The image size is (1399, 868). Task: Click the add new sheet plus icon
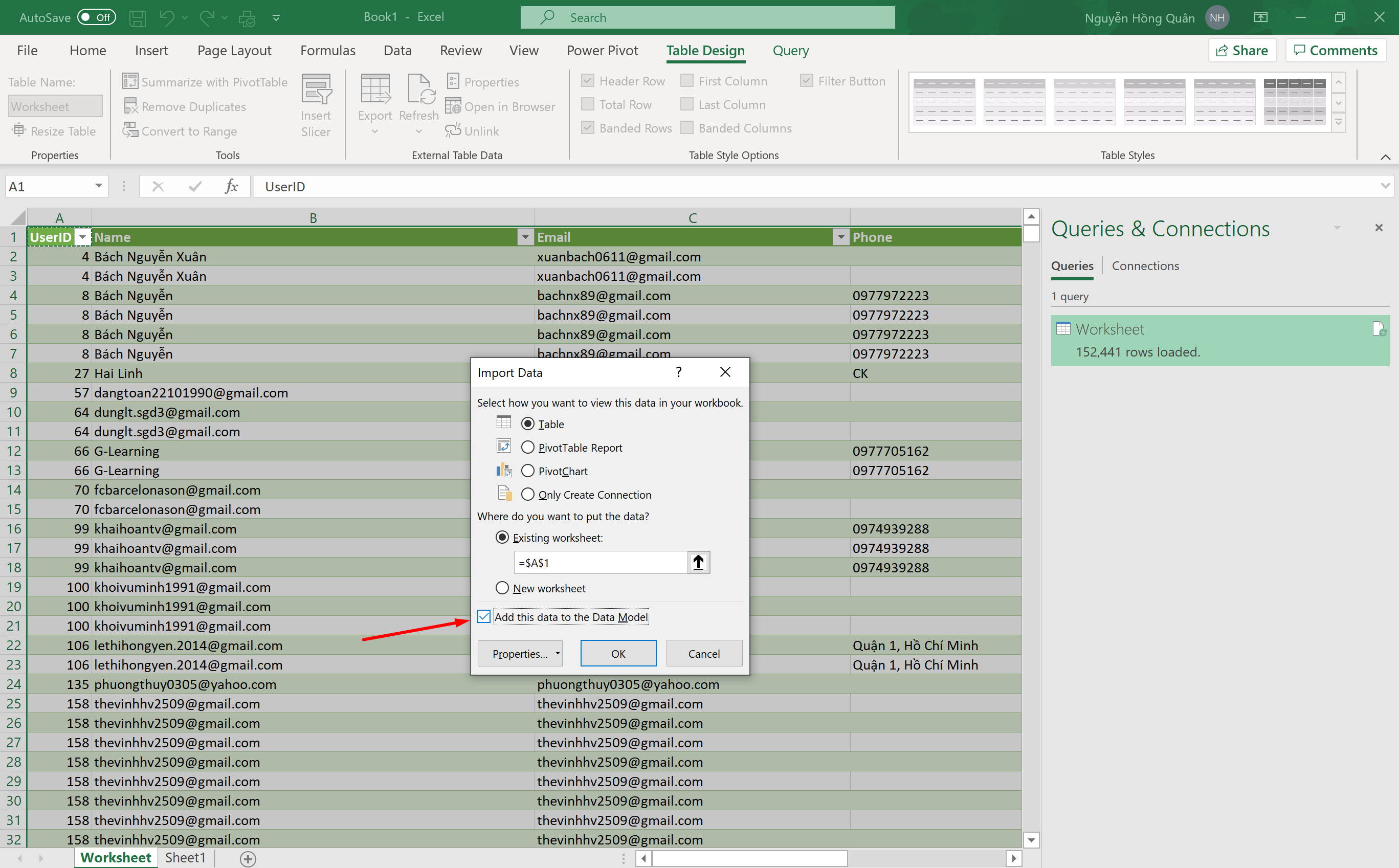click(x=248, y=858)
